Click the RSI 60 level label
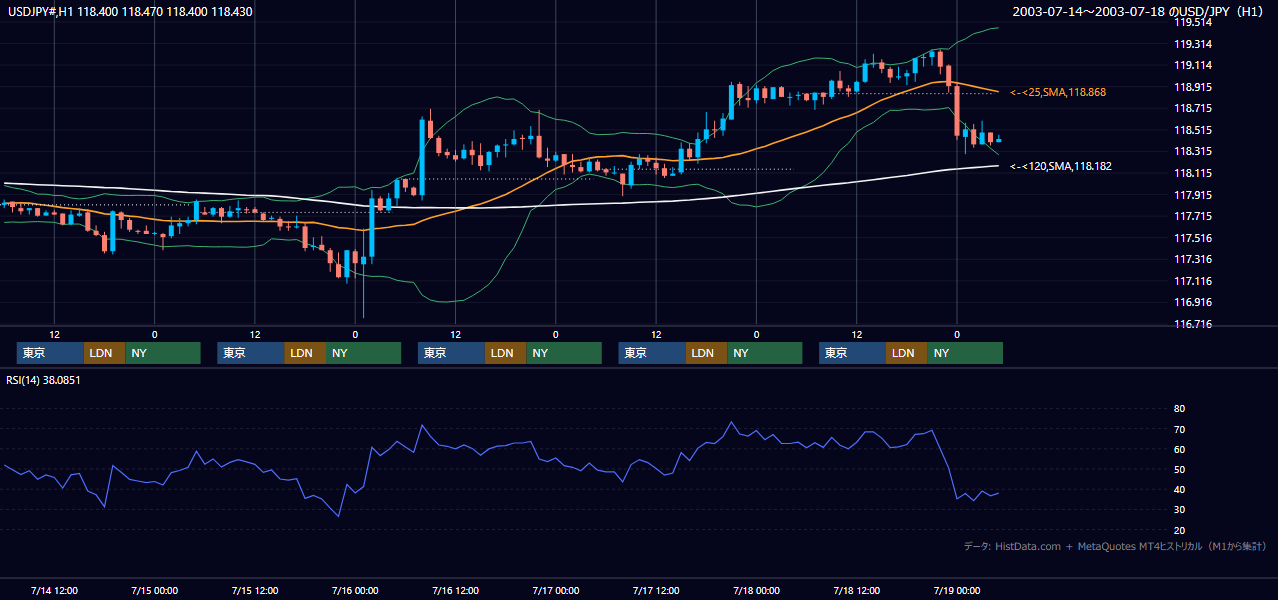The image size is (1278, 600). coord(1179,449)
